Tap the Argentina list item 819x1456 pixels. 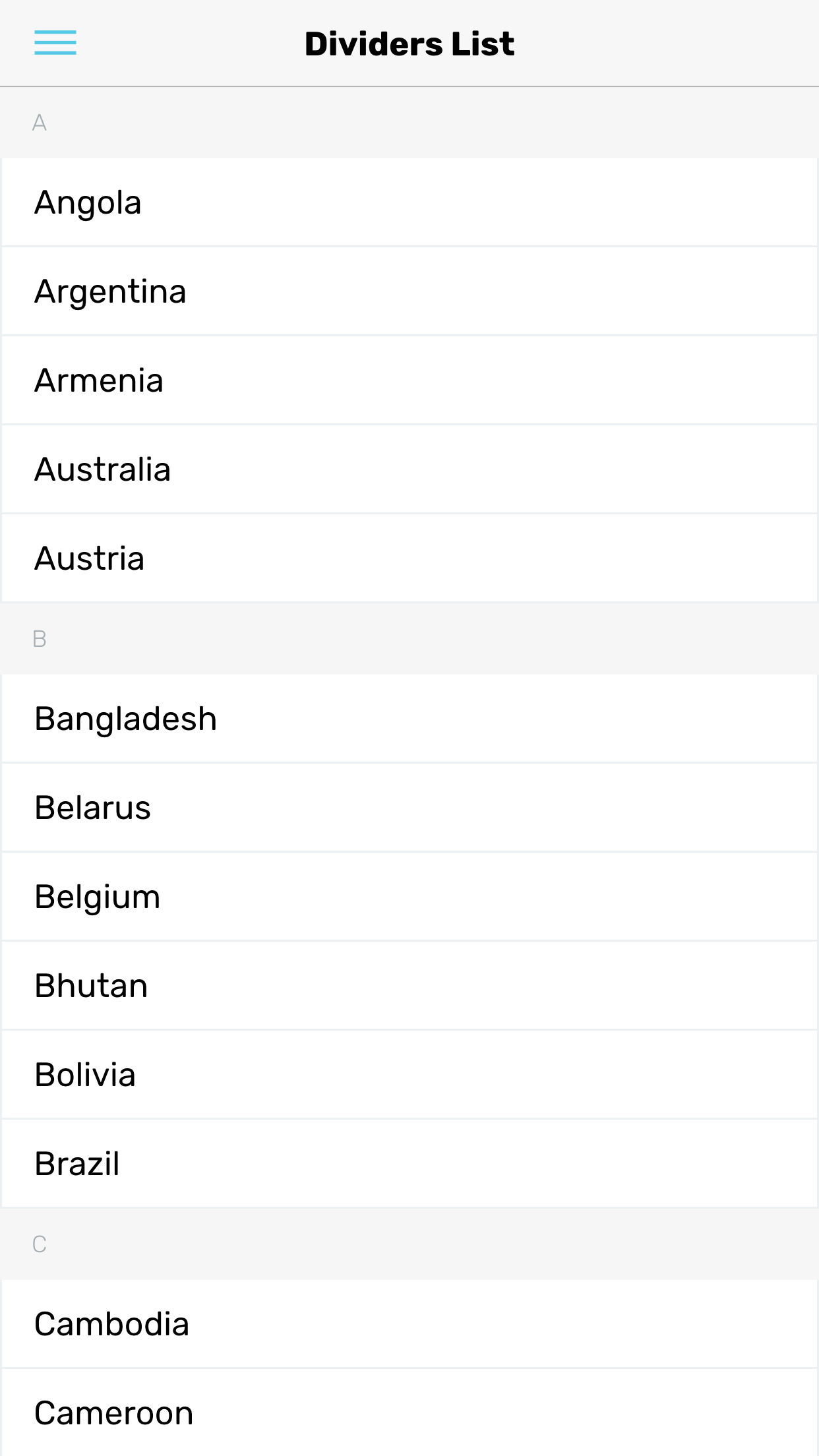[409, 291]
